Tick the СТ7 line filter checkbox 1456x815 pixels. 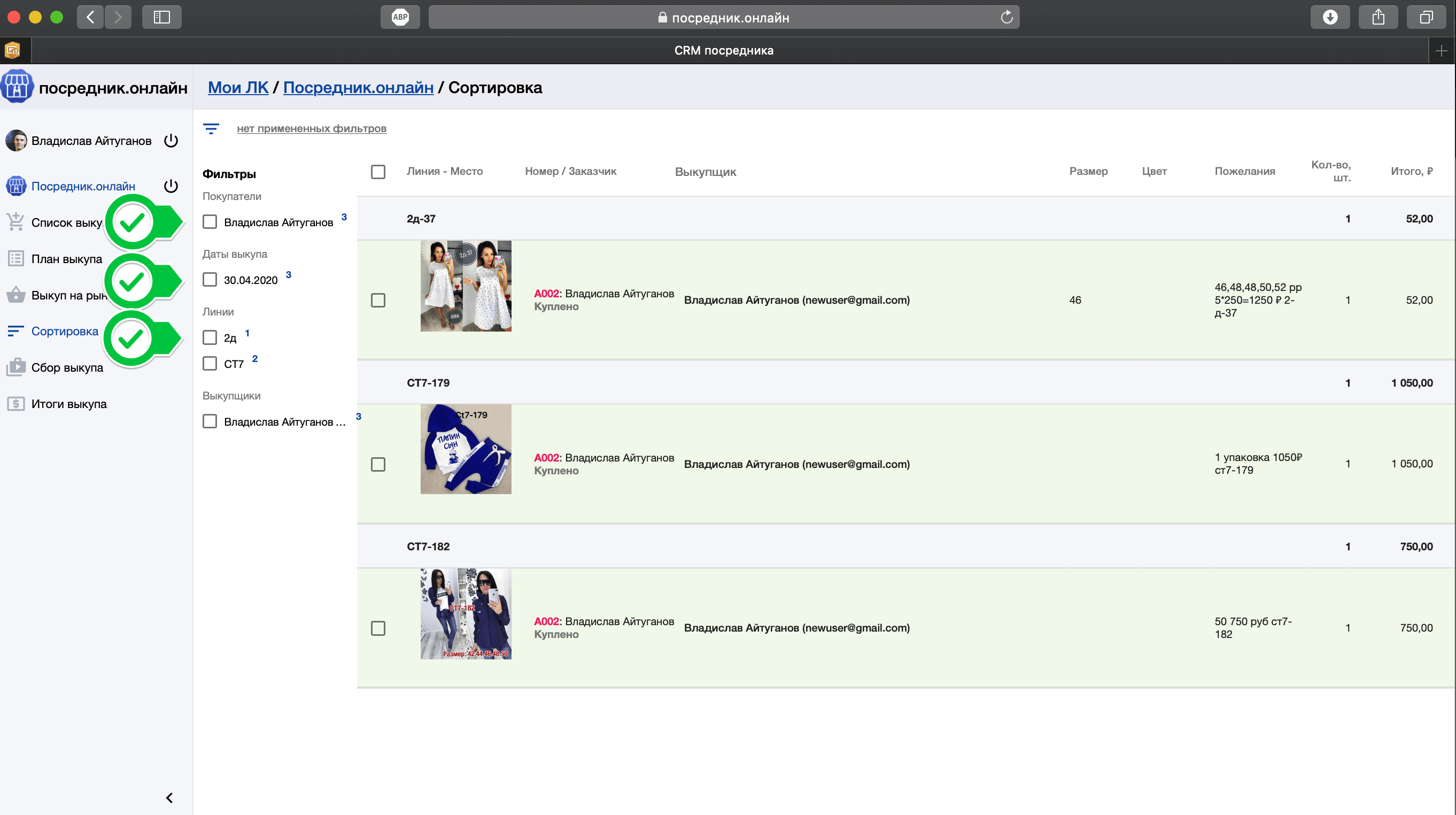coord(210,363)
